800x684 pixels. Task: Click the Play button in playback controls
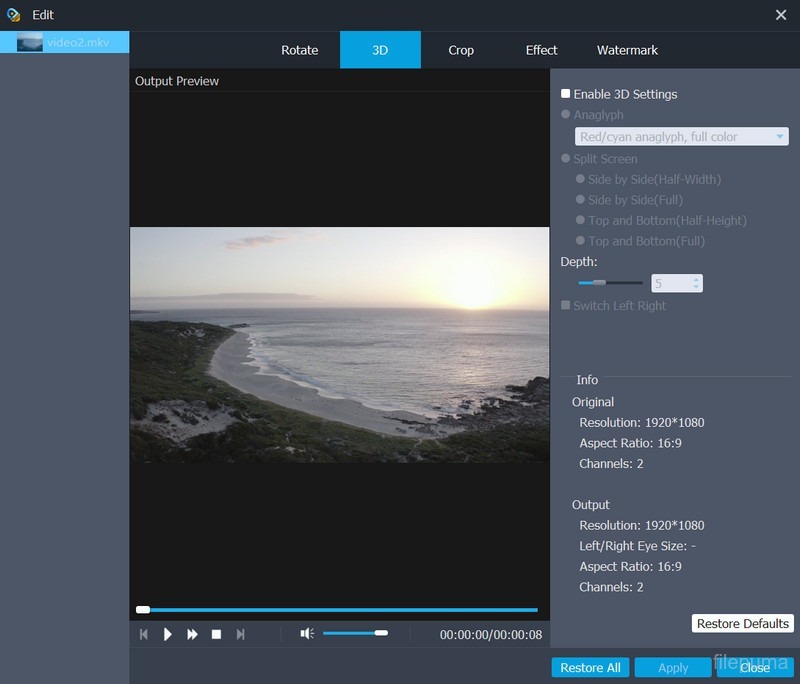(168, 634)
